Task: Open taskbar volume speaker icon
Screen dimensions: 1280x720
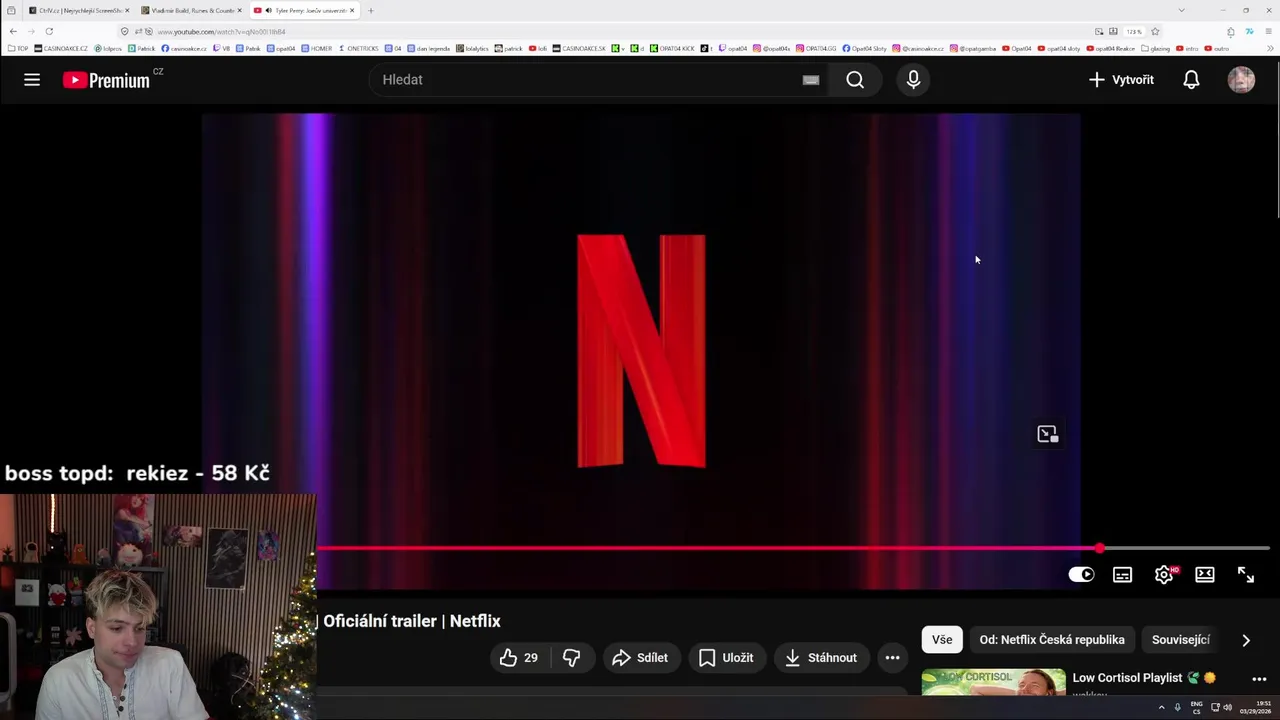Action: pos(1227,707)
